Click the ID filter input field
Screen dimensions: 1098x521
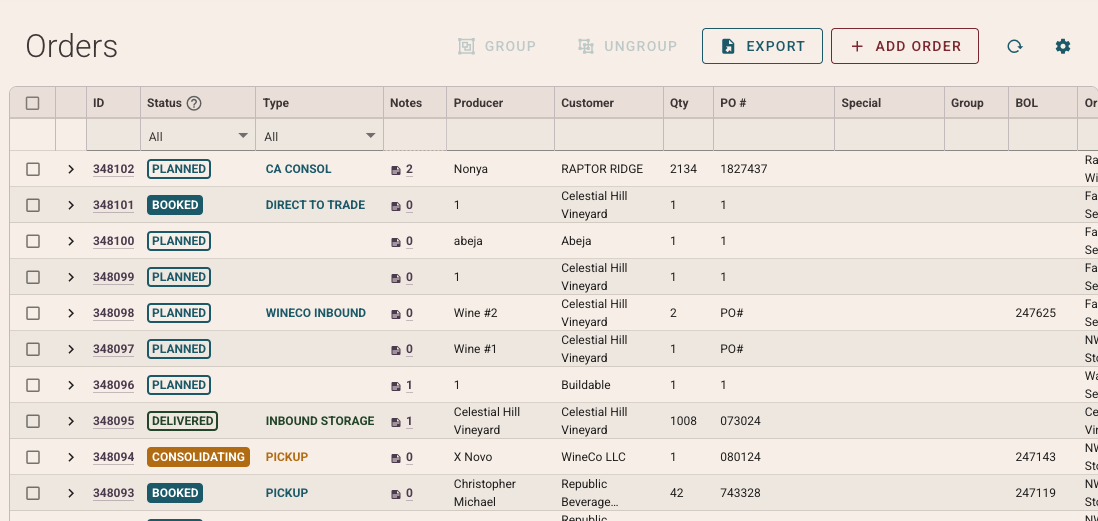coord(113,134)
